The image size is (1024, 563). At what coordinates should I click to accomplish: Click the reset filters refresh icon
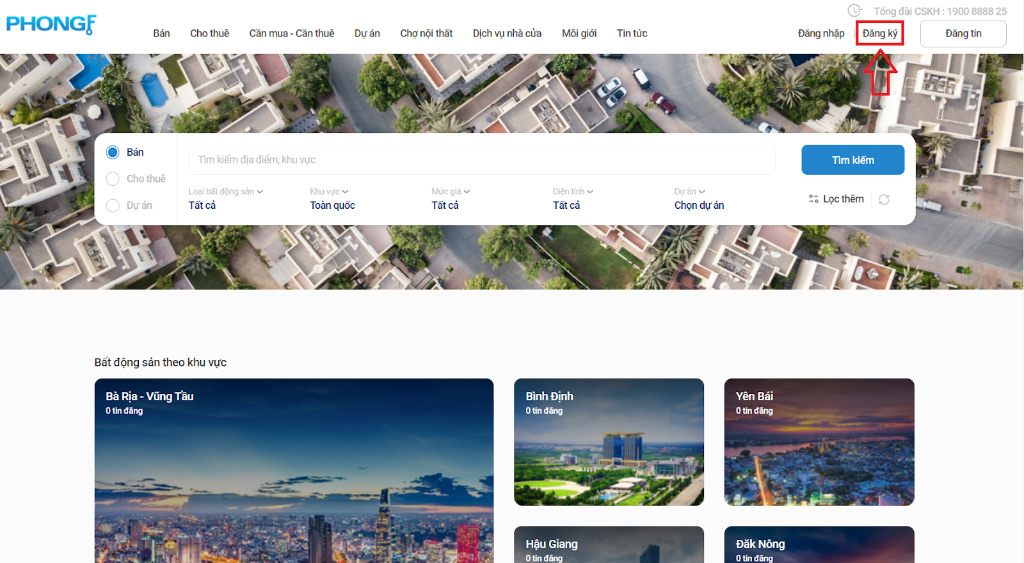pos(884,199)
